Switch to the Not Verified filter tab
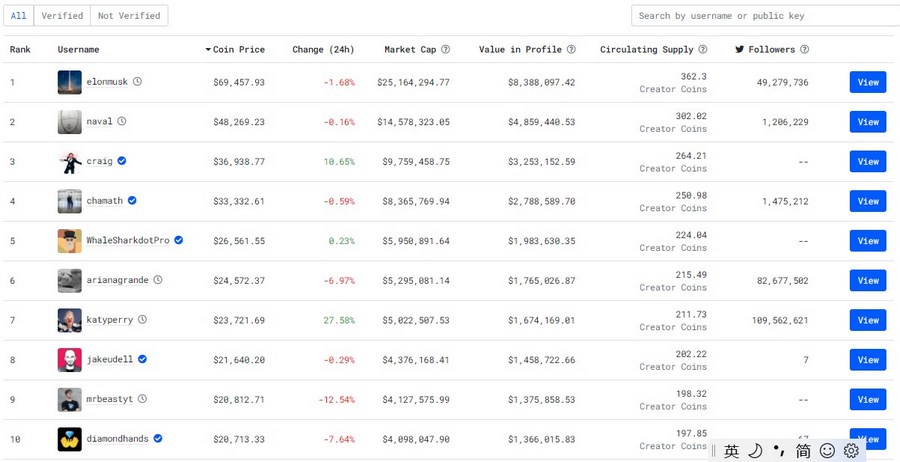This screenshot has width=900, height=462. point(128,16)
